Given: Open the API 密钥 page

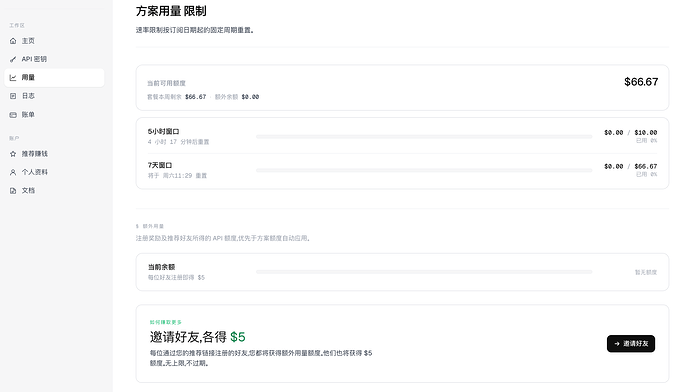Looking at the screenshot, I should click(54, 59).
